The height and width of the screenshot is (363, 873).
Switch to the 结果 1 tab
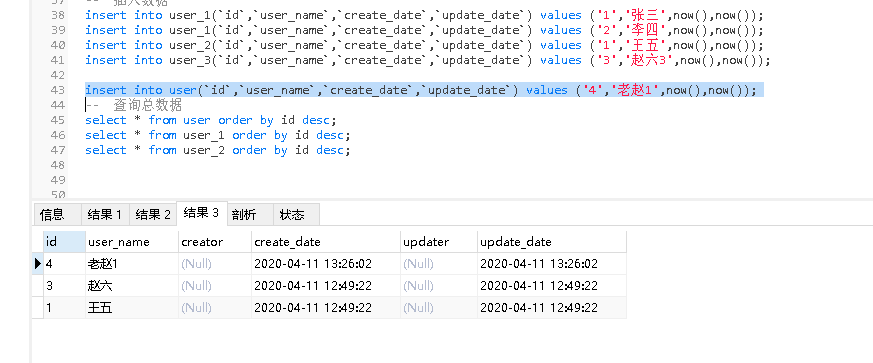105,215
